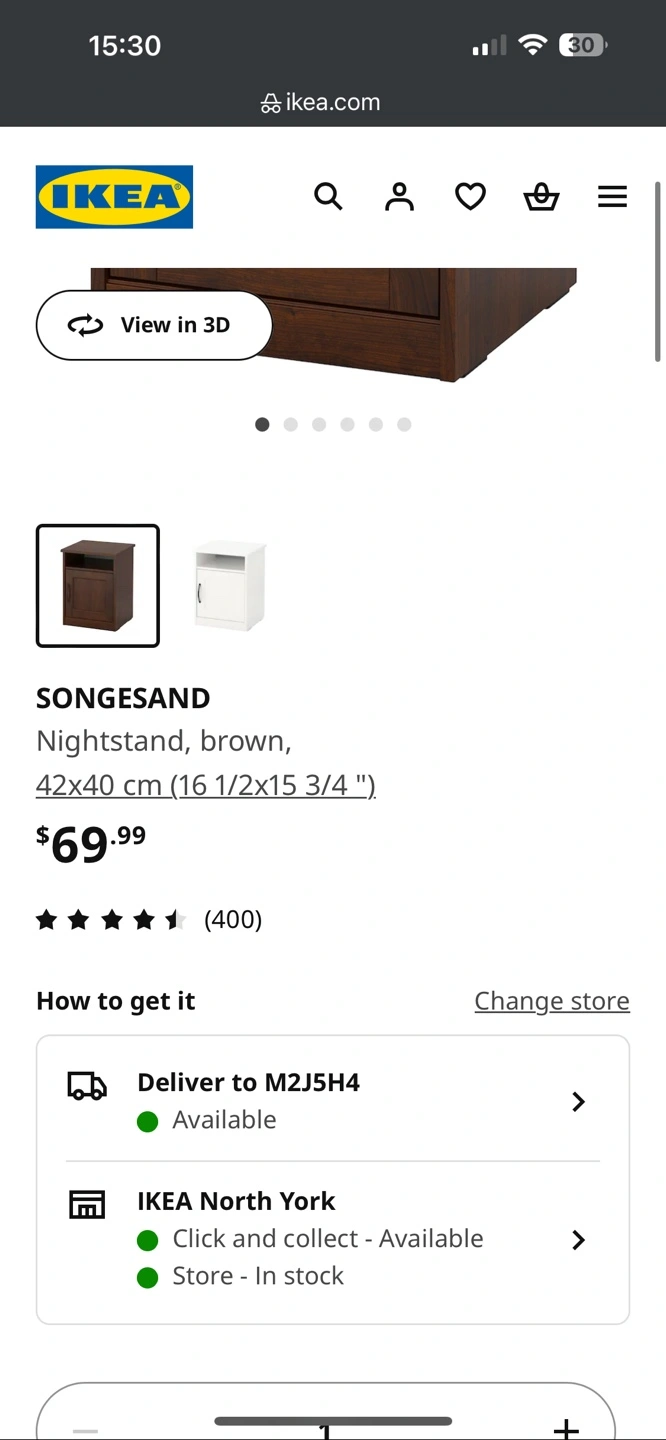Open the user account profile icon
The image size is (666, 1440).
tap(399, 196)
